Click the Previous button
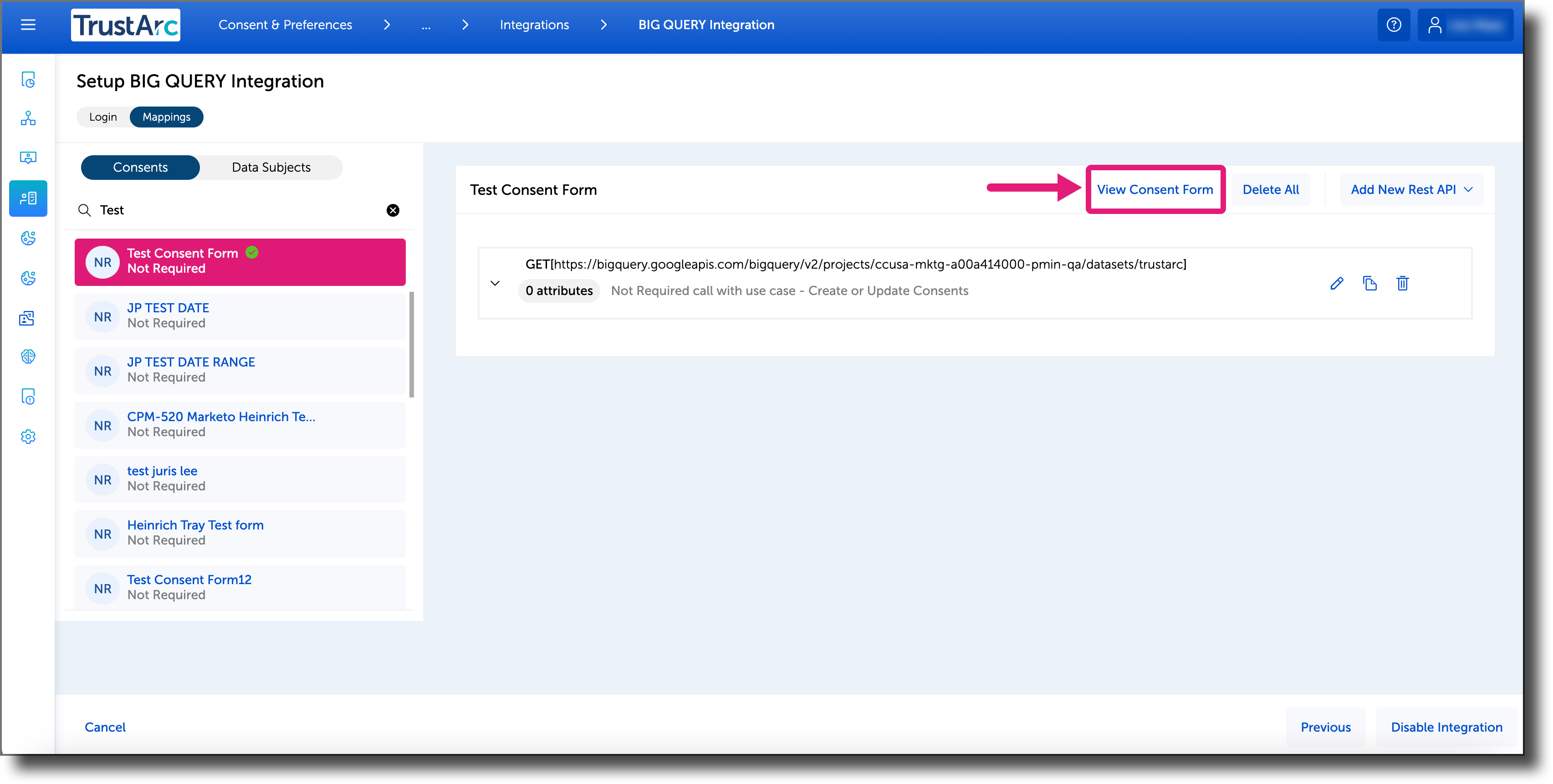Screen dimensions: 1553x784 pyautogui.click(x=1325, y=728)
